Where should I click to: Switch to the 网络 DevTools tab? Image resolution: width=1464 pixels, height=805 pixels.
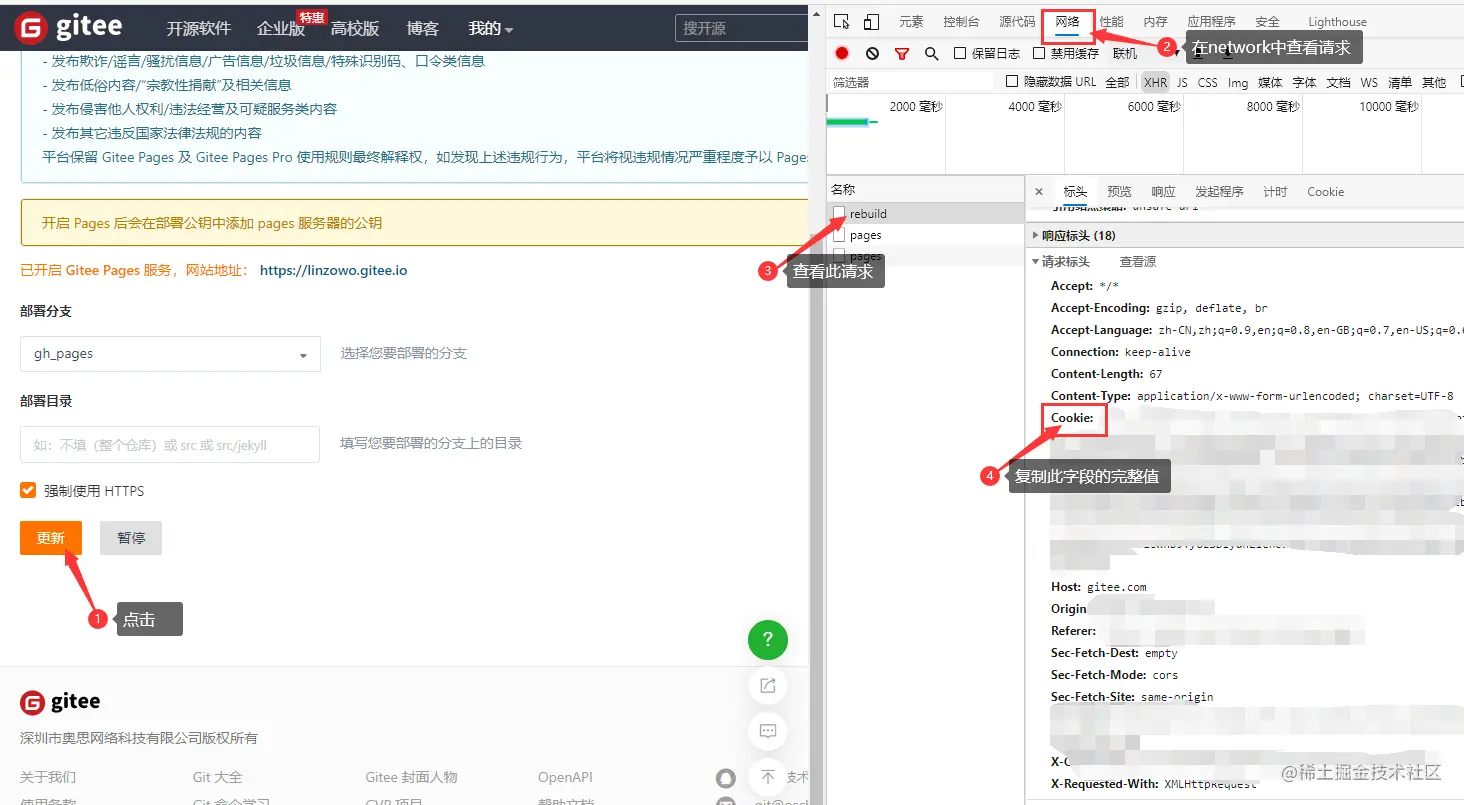pyautogui.click(x=1067, y=21)
